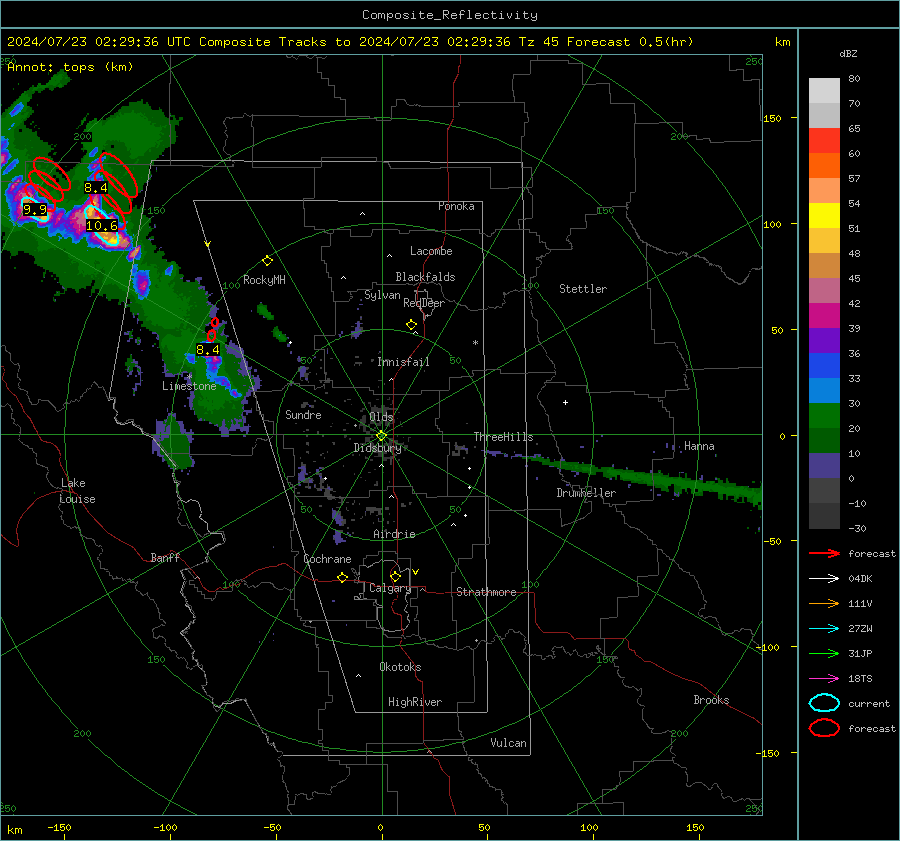Click the Stettler town label
The image size is (900, 841).
tap(583, 289)
